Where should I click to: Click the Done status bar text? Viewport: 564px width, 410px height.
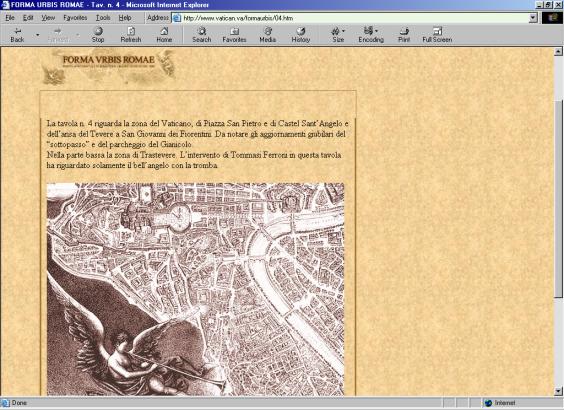19,403
